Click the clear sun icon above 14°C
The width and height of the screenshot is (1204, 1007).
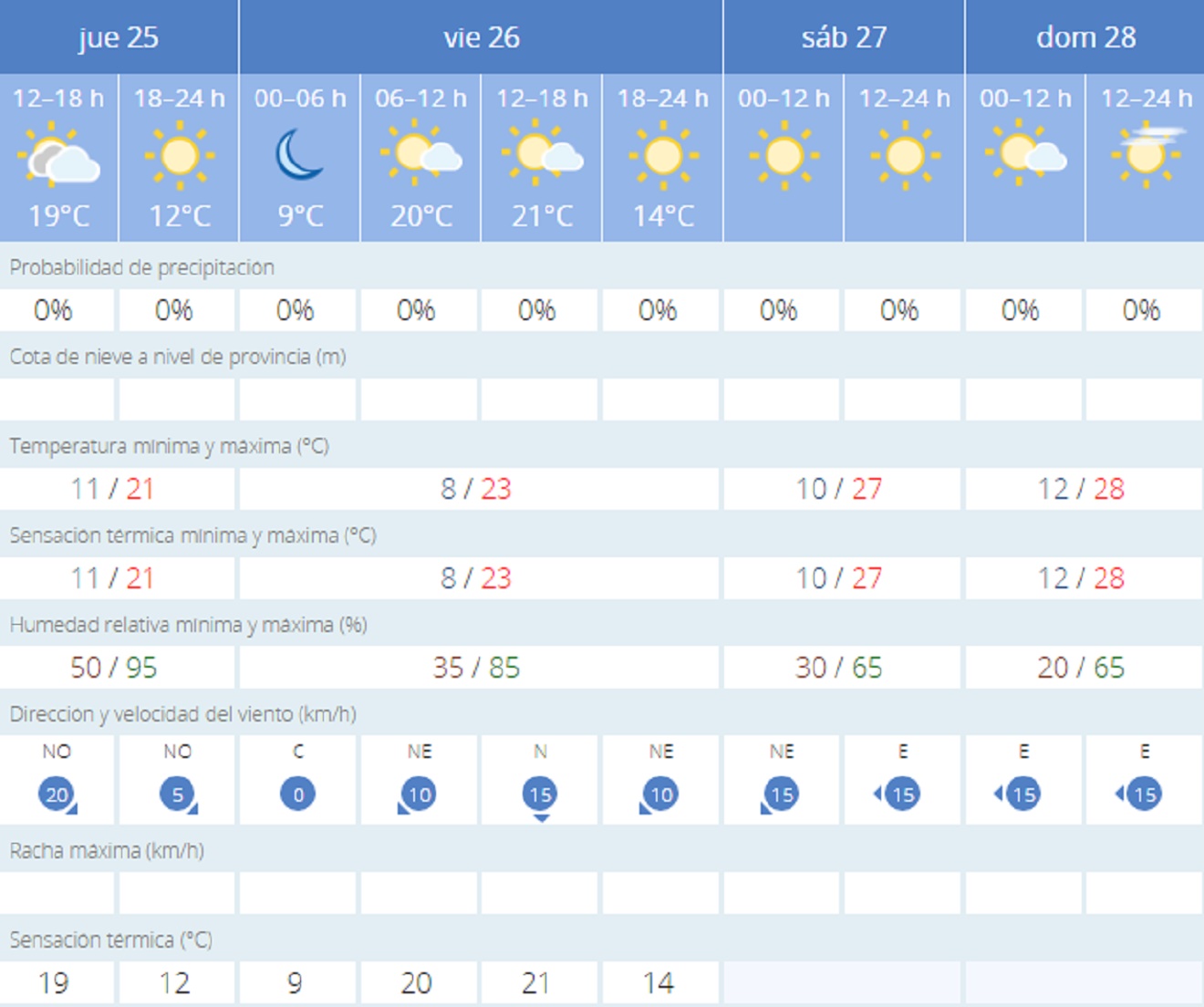pyautogui.click(x=663, y=156)
